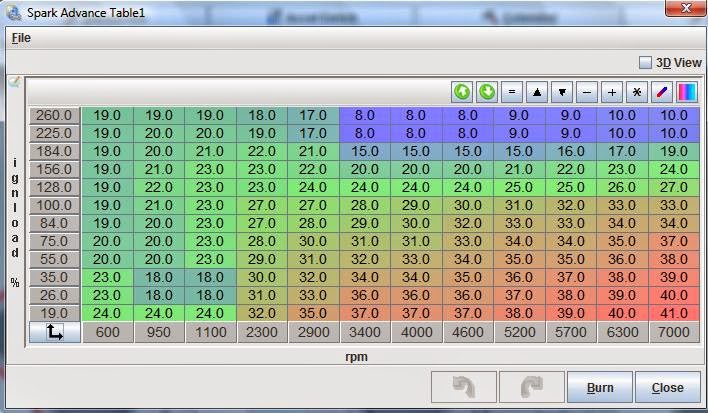This screenshot has width=708, height=413.
Task: Click the small edit icon left of table
Action: click(14, 82)
